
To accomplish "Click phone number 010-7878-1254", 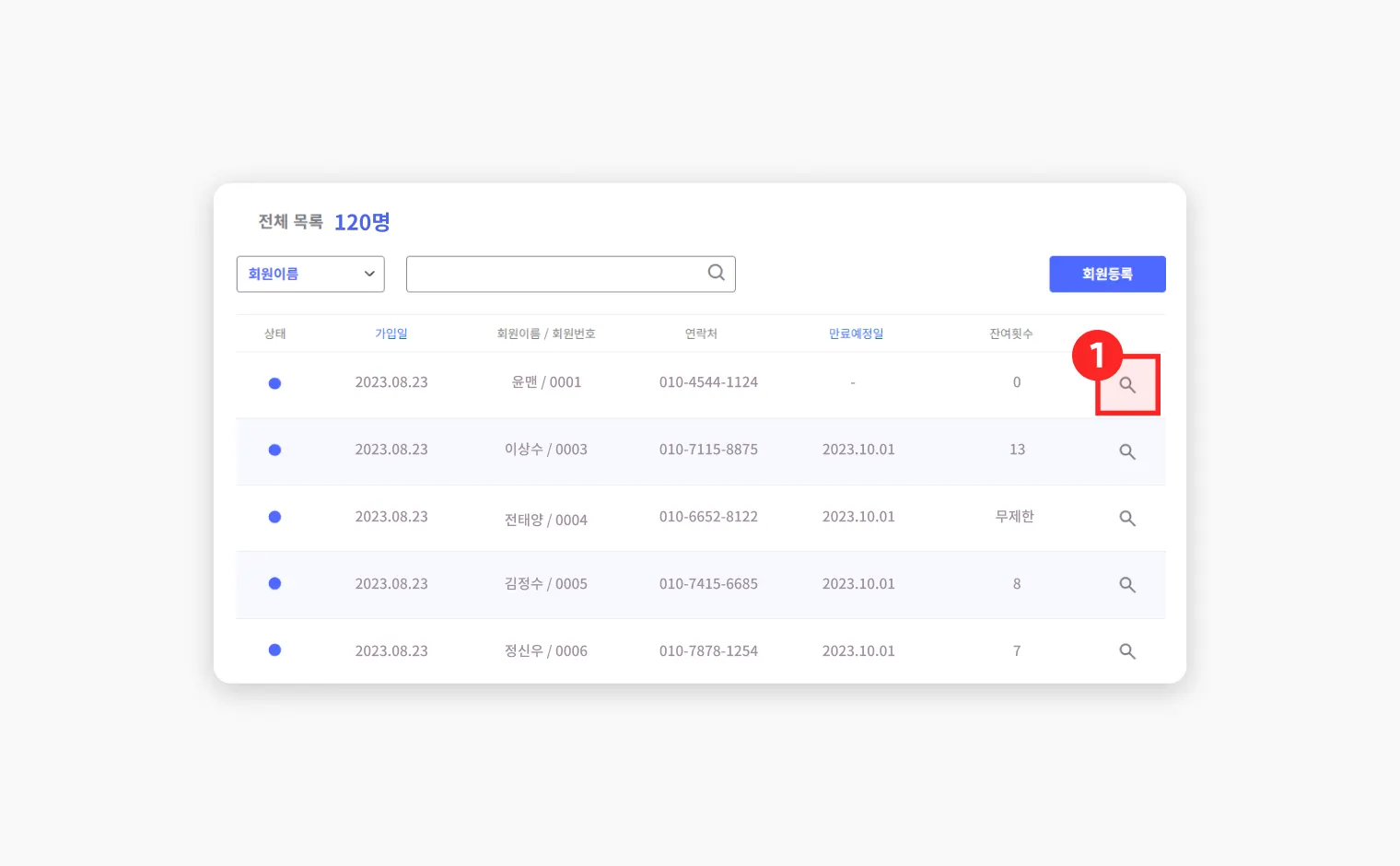I will [708, 651].
